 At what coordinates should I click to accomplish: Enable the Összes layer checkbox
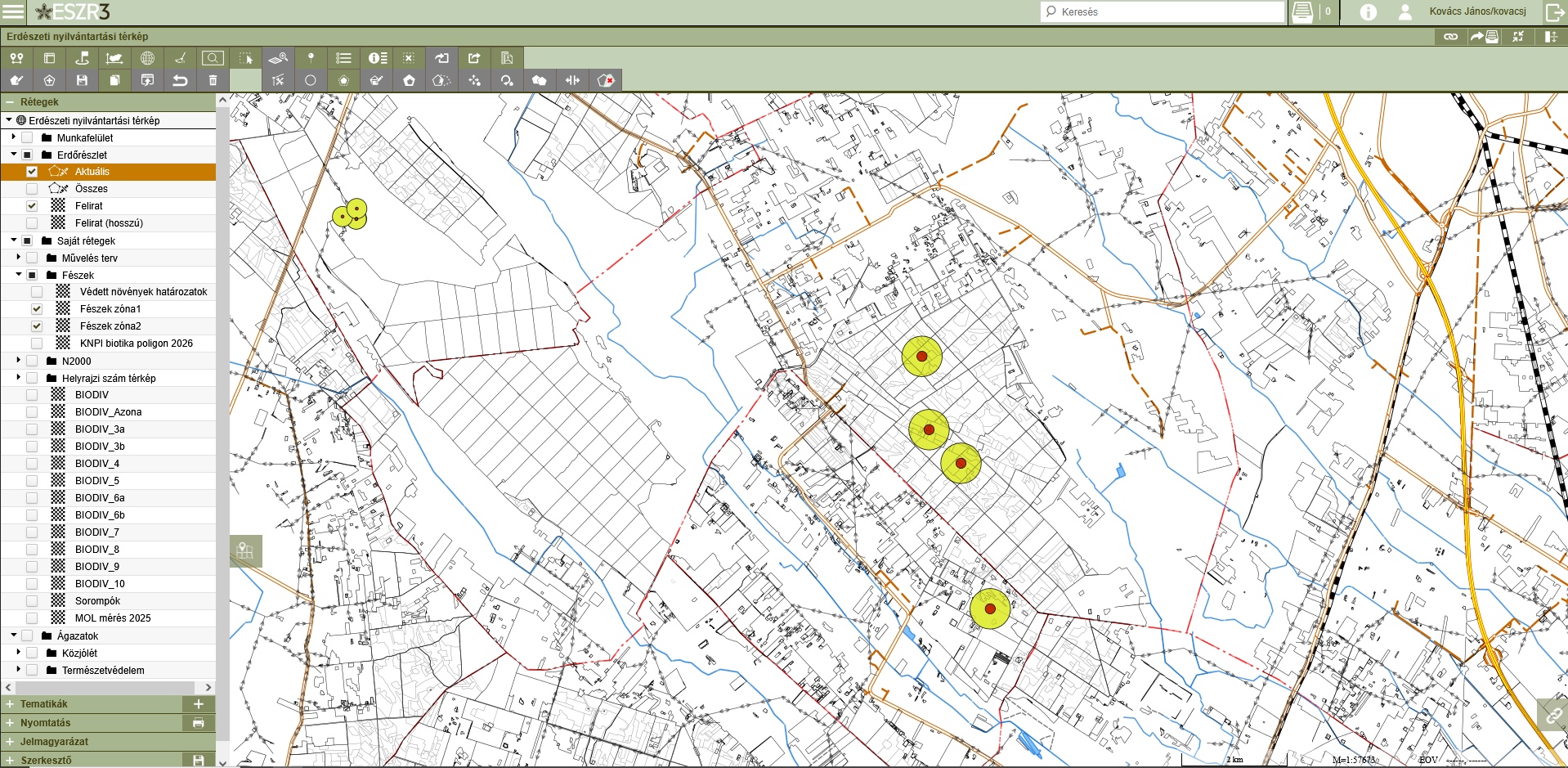point(32,189)
